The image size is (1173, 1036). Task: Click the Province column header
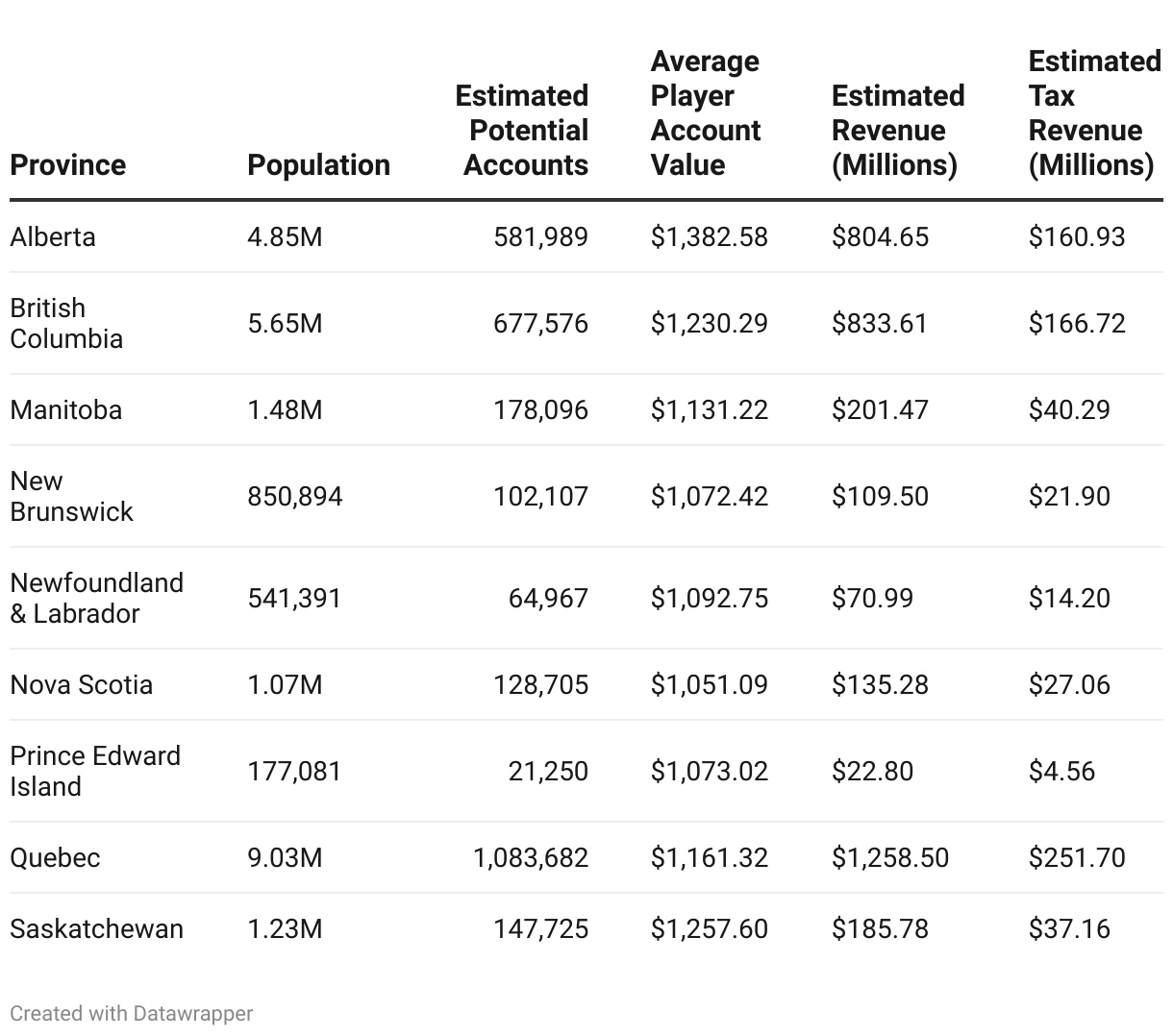[x=67, y=164]
